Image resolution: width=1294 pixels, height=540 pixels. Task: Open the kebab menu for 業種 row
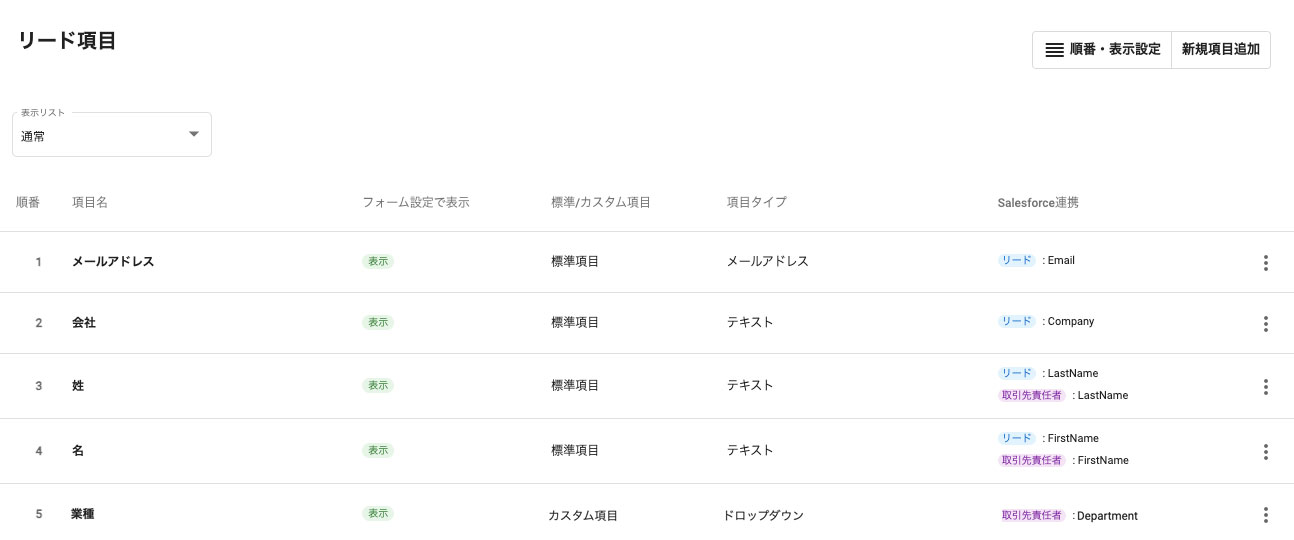point(1265,515)
